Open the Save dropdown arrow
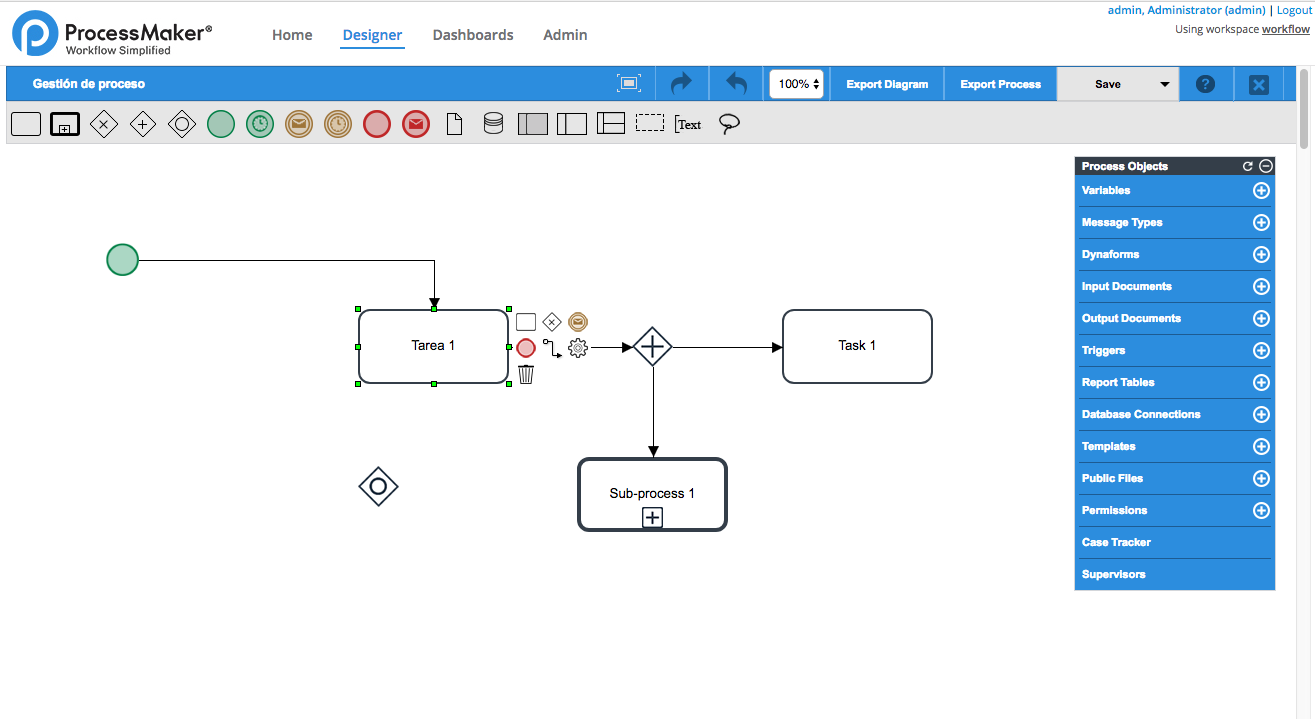 click(x=1165, y=85)
